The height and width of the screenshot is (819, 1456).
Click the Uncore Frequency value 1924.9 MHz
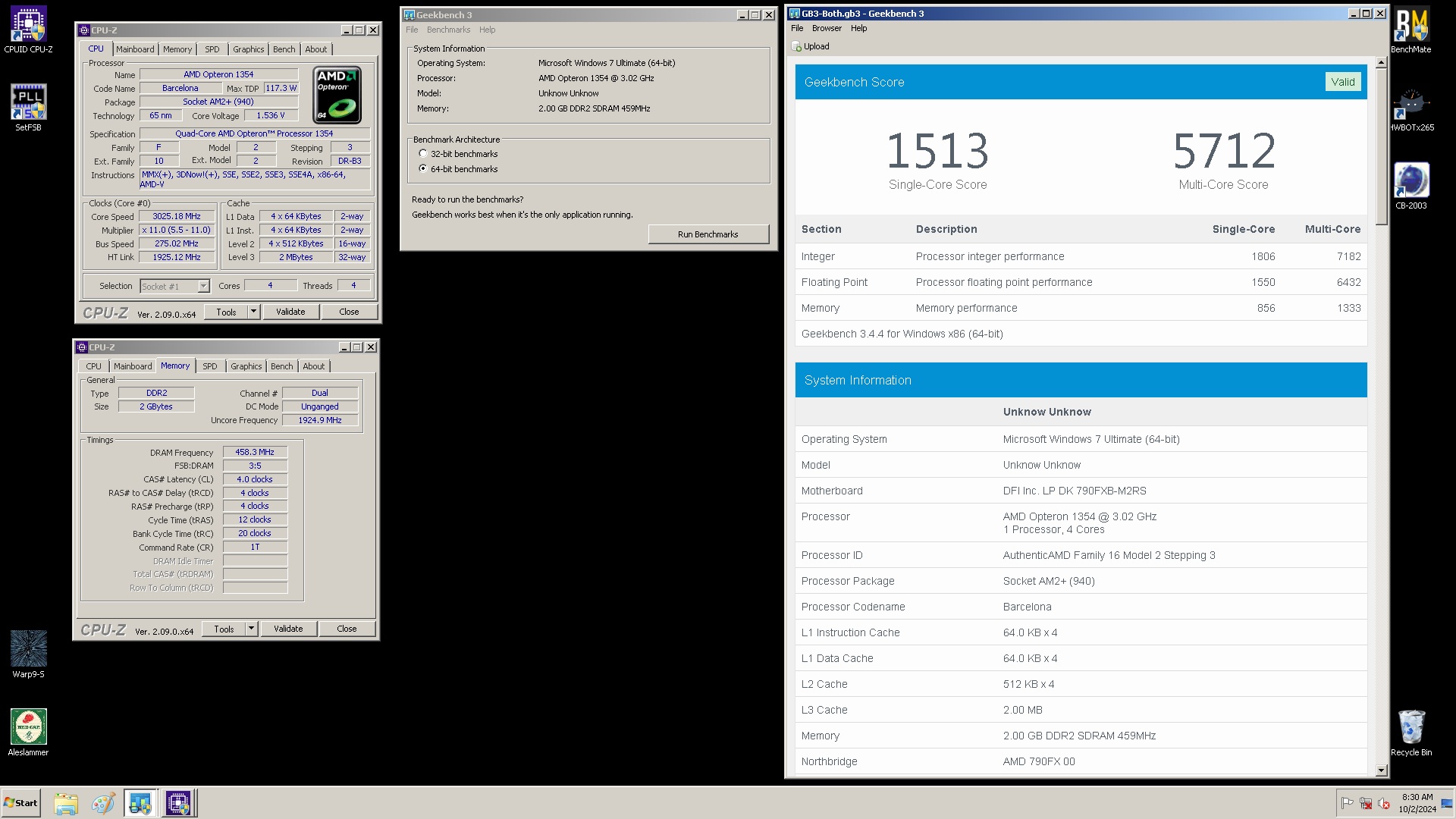pos(320,420)
